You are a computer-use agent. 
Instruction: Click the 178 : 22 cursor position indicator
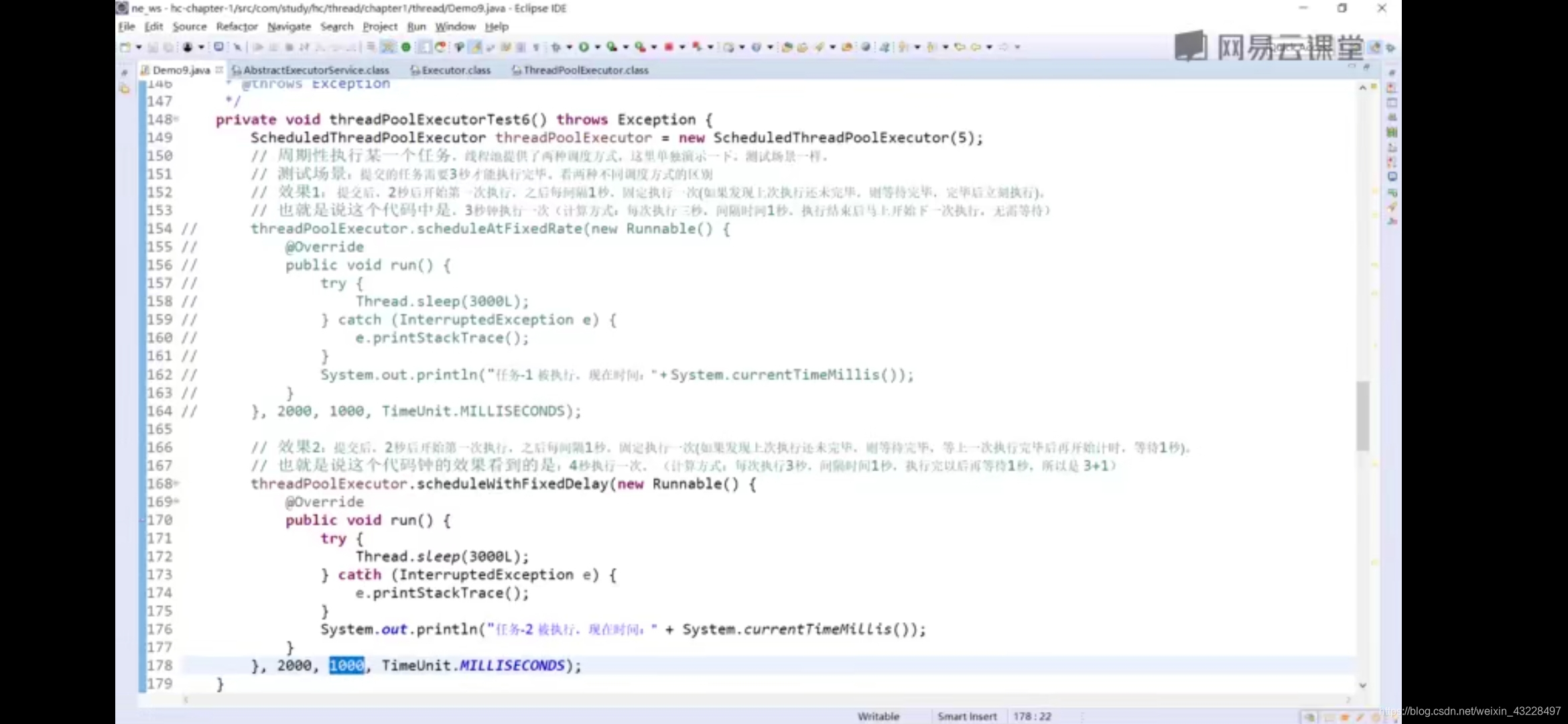(x=1033, y=717)
